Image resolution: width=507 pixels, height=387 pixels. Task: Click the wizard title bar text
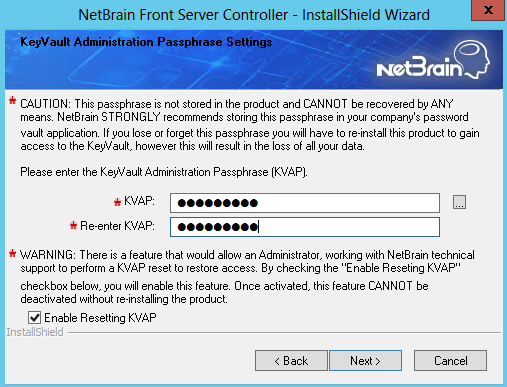(x=254, y=15)
